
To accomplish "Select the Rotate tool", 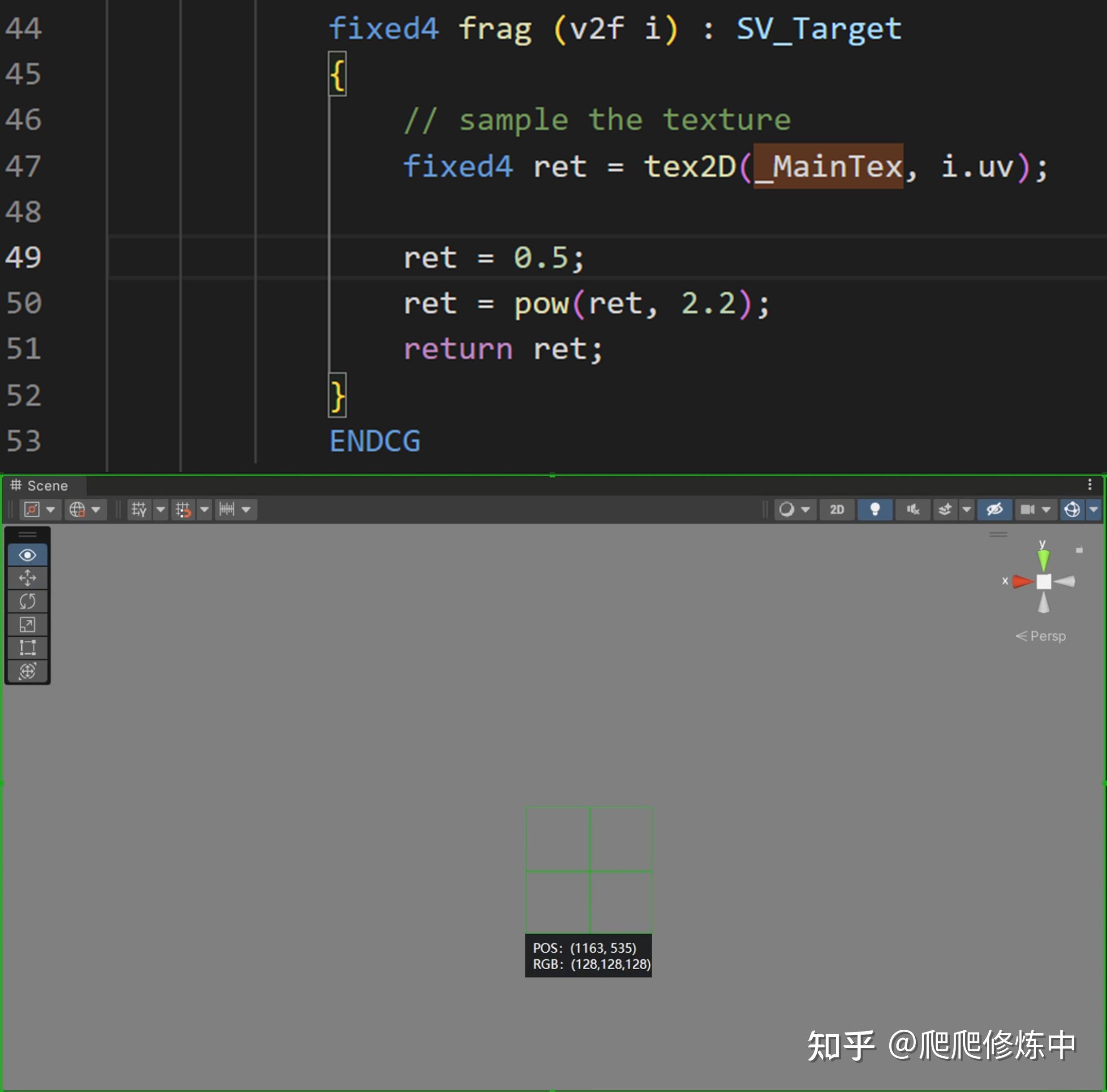I will coord(27,601).
